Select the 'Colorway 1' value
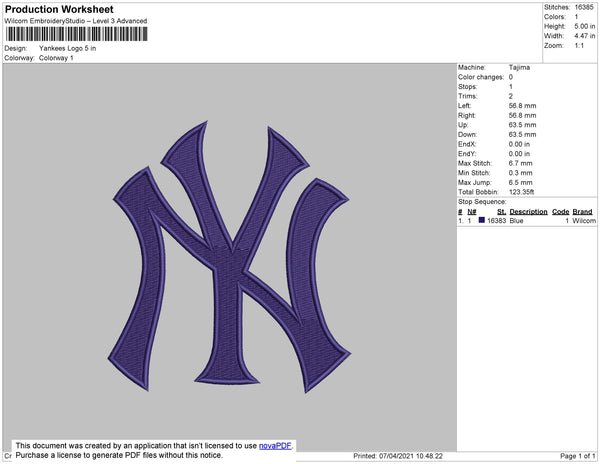The image size is (600, 464). (56, 58)
